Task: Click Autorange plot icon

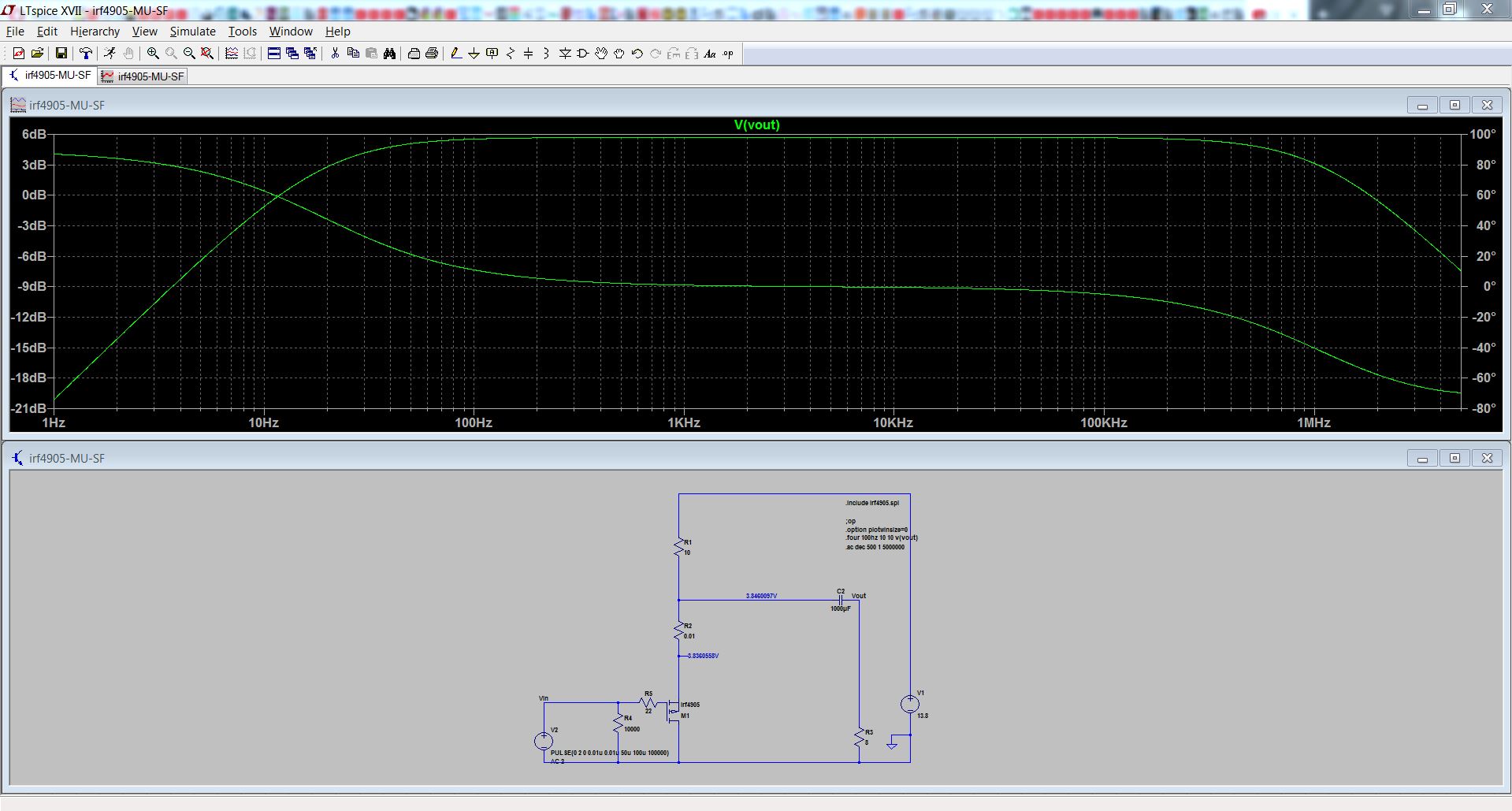Action: click(x=232, y=54)
